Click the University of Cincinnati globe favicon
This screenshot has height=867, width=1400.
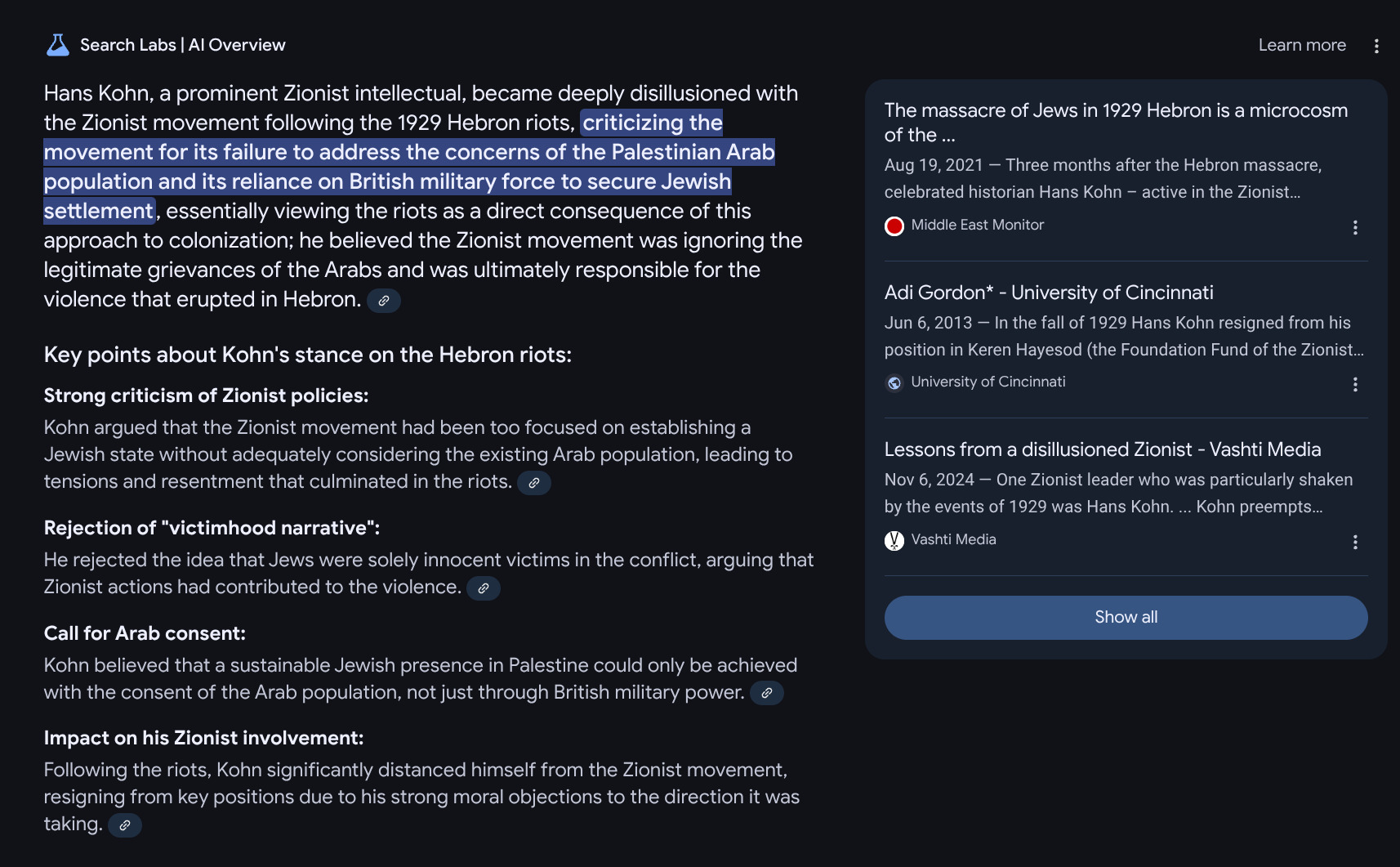tap(894, 382)
